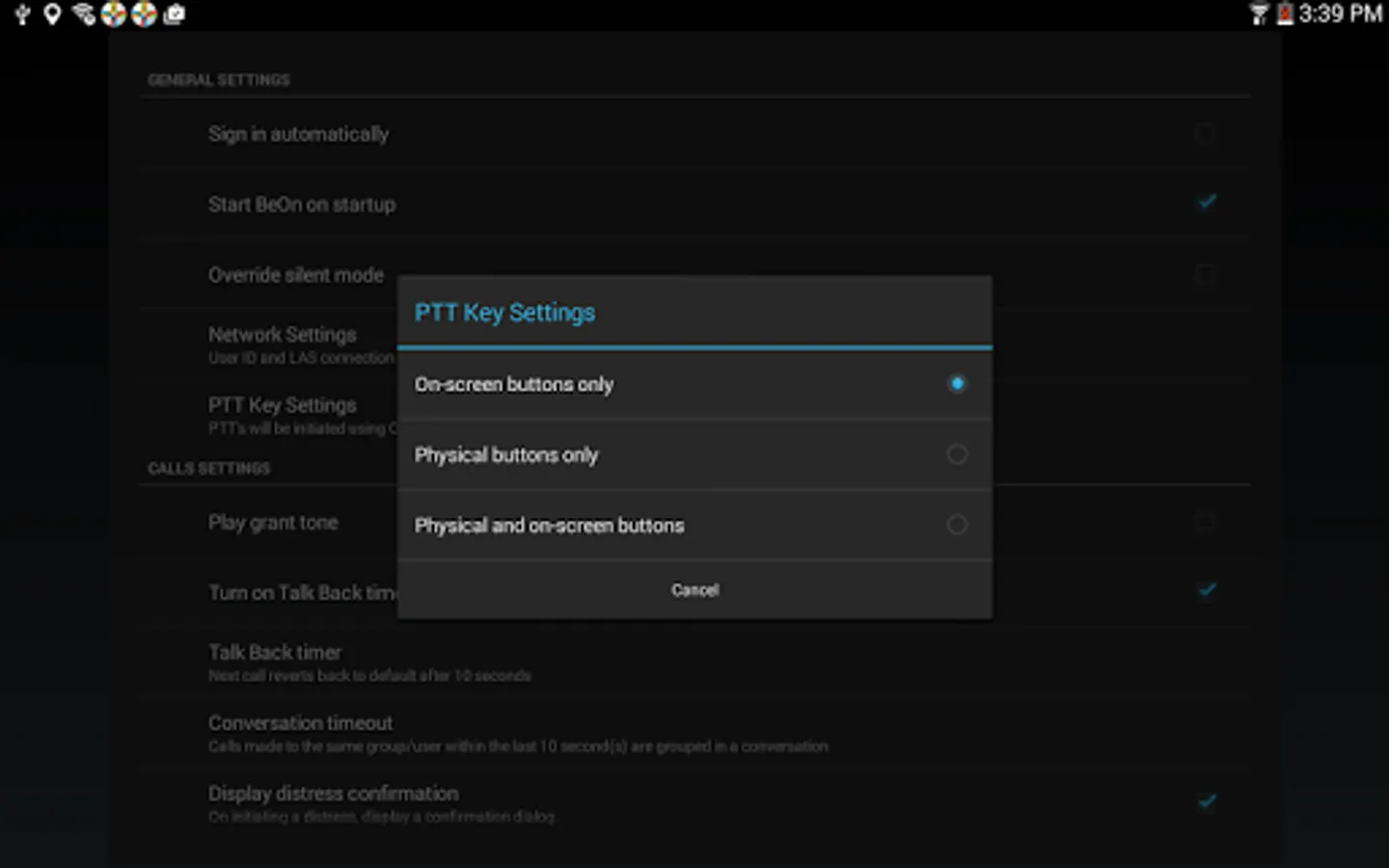Enable the Sign in automatically checkbox
1389x868 pixels.
point(1205,133)
